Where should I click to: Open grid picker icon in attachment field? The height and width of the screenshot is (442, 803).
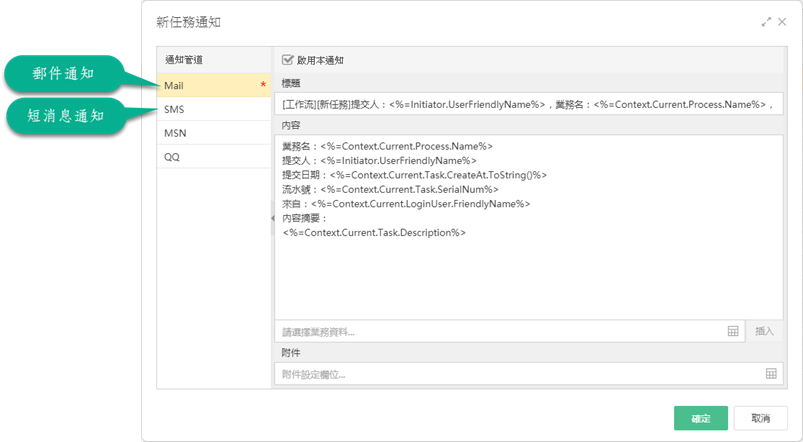point(771,373)
